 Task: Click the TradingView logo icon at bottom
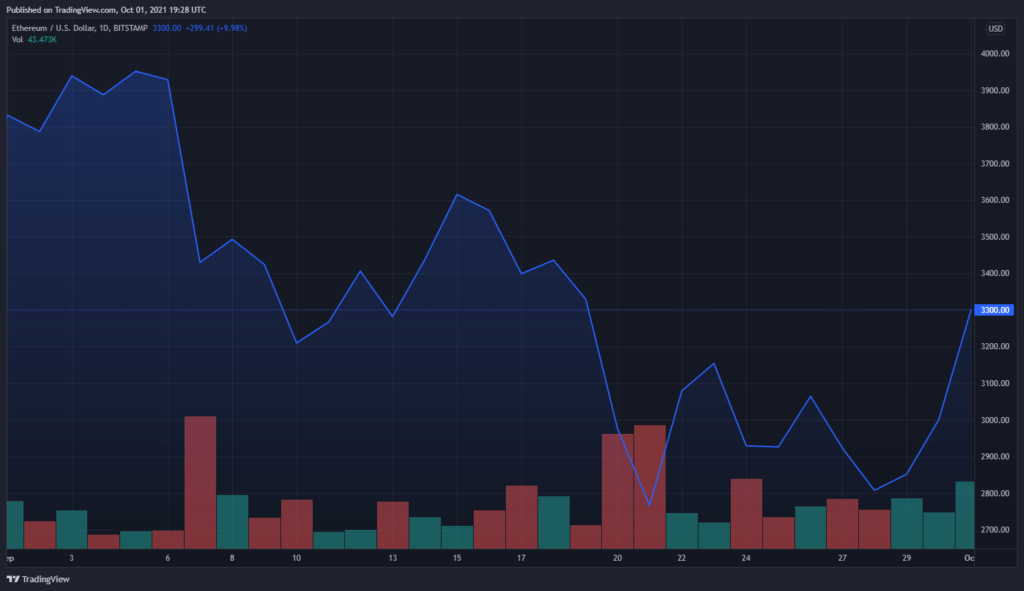pos(12,579)
